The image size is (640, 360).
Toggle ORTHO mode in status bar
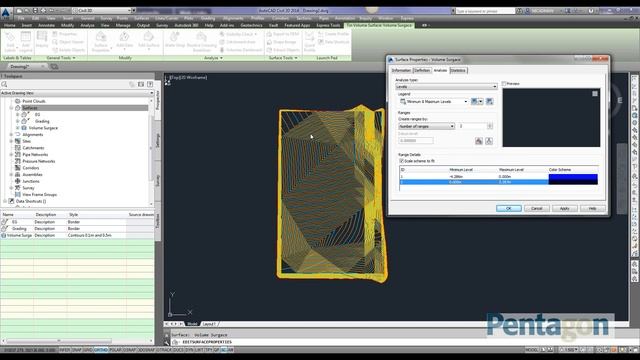pyautogui.click(x=101, y=350)
